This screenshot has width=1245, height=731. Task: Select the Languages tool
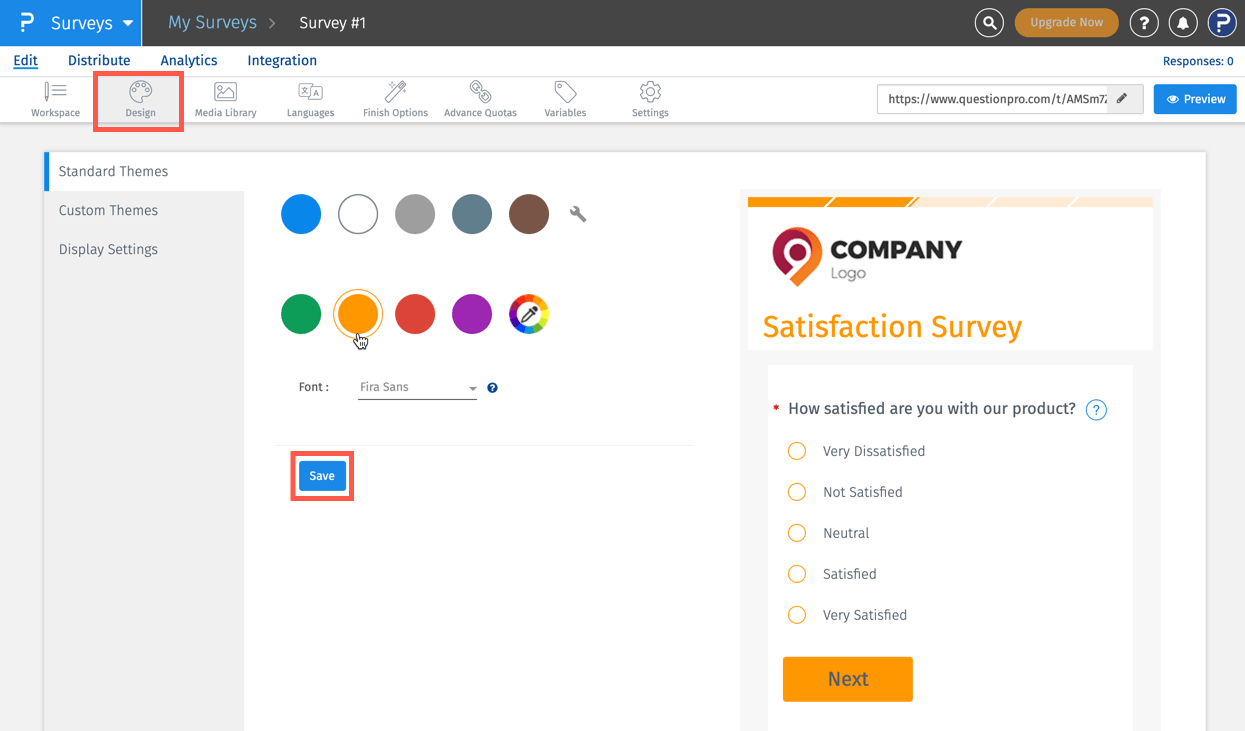pos(310,99)
